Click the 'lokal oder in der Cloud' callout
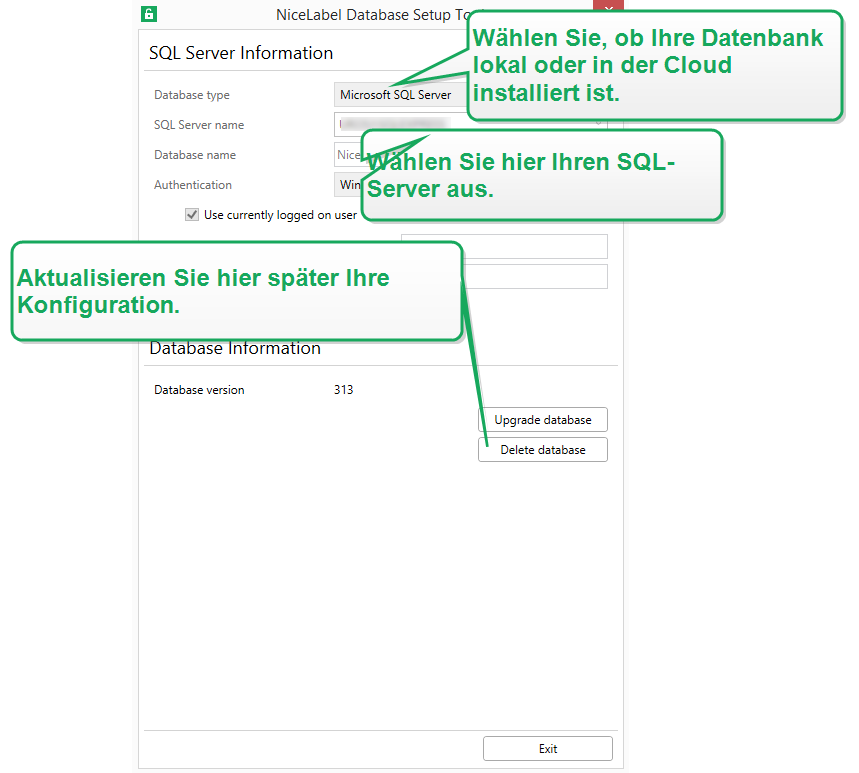This screenshot has width=859, height=773. click(654, 66)
